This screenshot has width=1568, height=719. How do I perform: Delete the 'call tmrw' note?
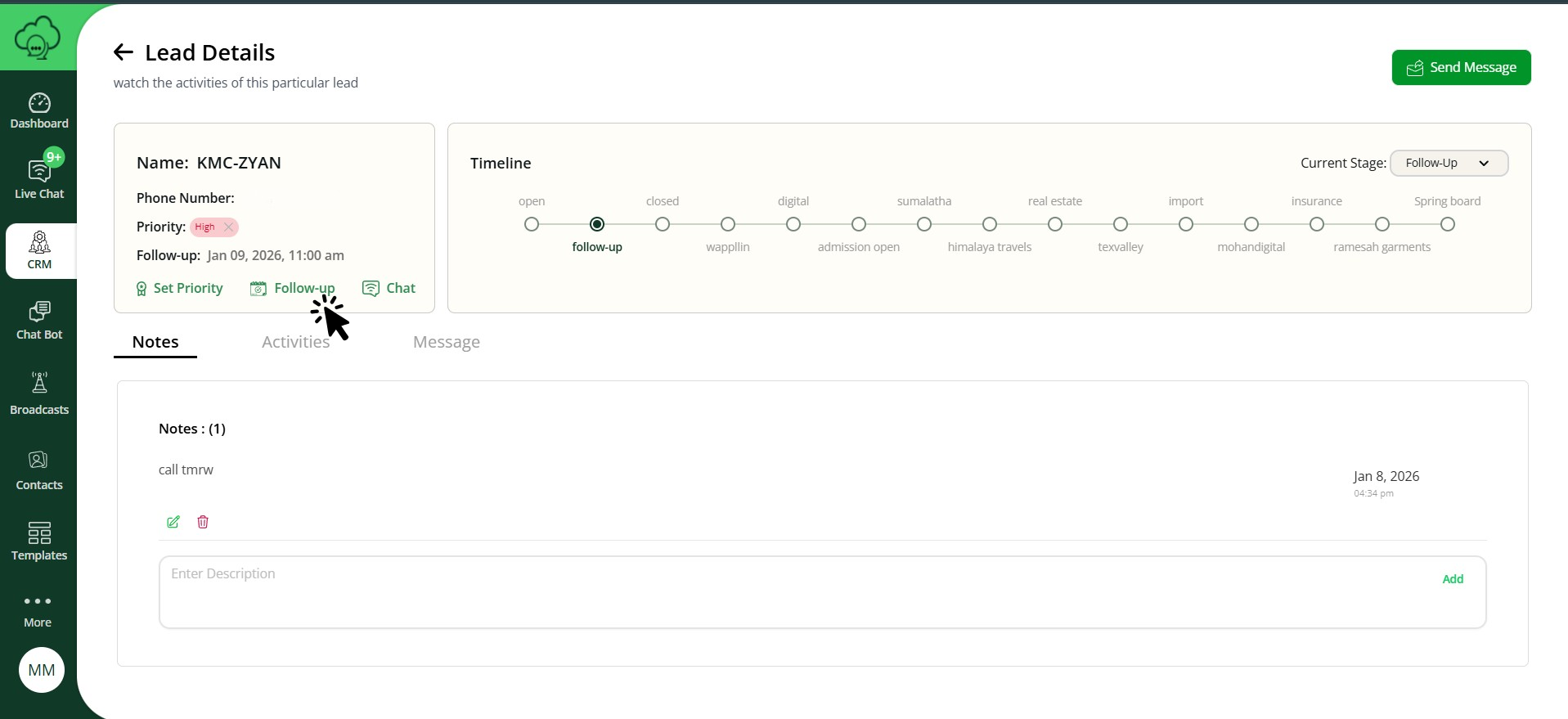203,522
